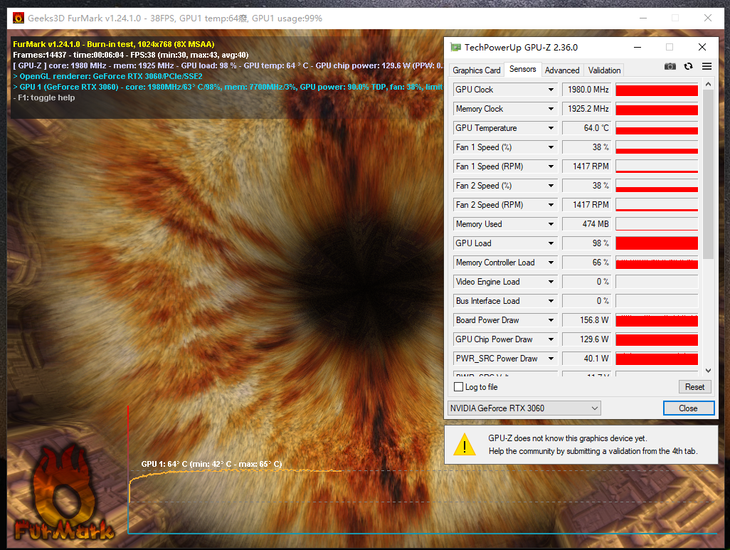Maximize the FurMark window

pyautogui.click(x=675, y=18)
